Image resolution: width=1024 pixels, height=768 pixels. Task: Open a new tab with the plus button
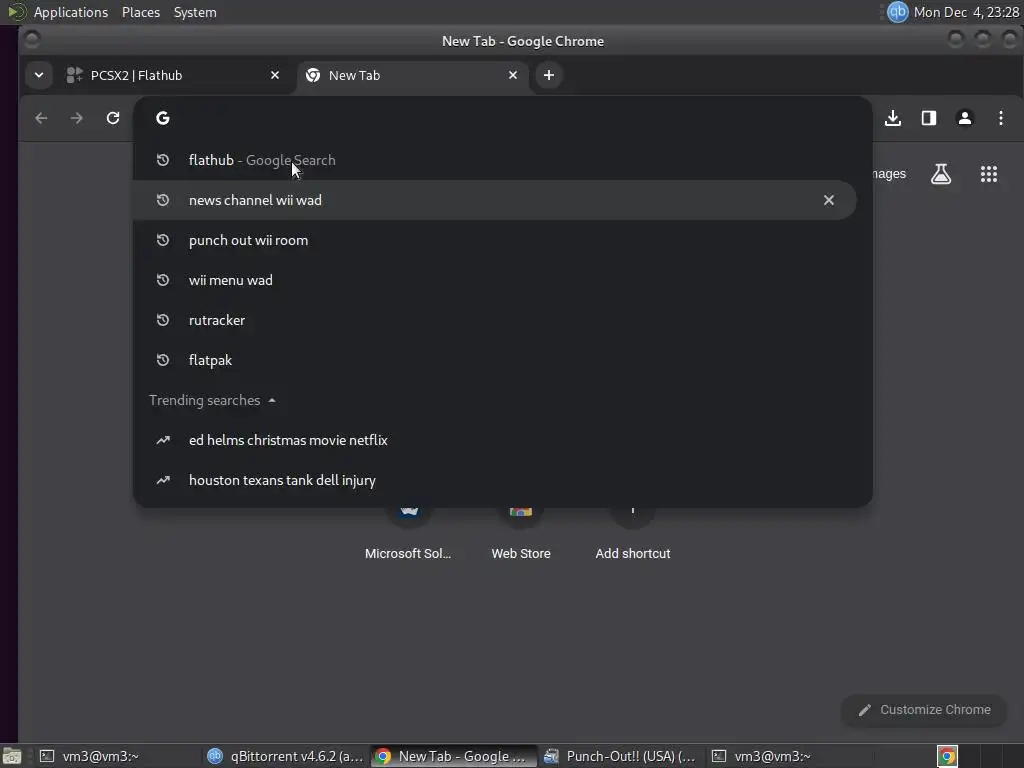tap(549, 75)
